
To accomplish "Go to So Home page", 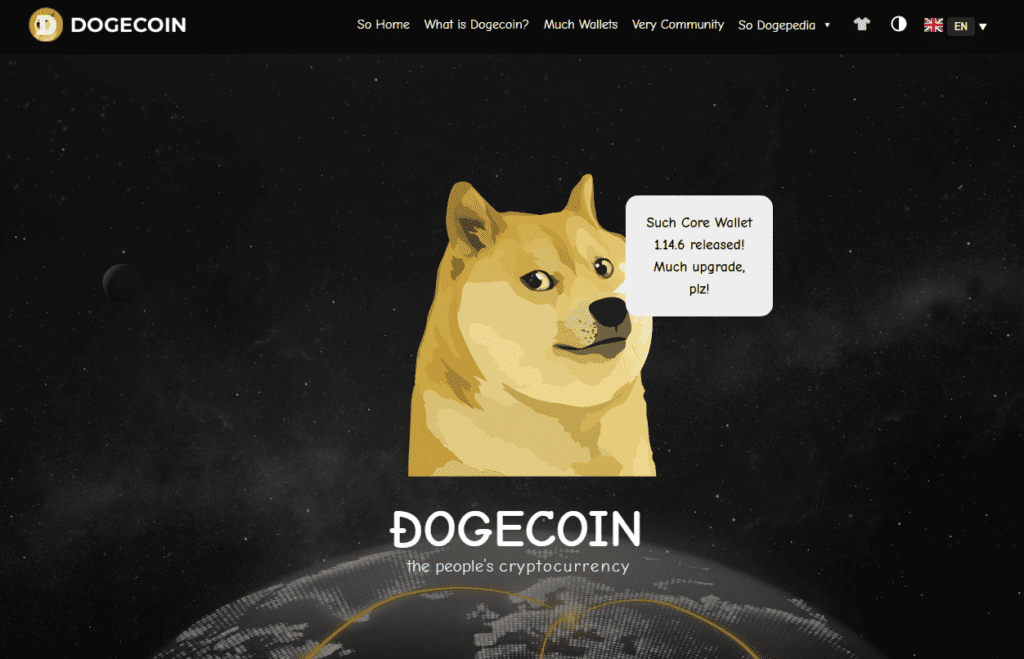I will click(383, 25).
